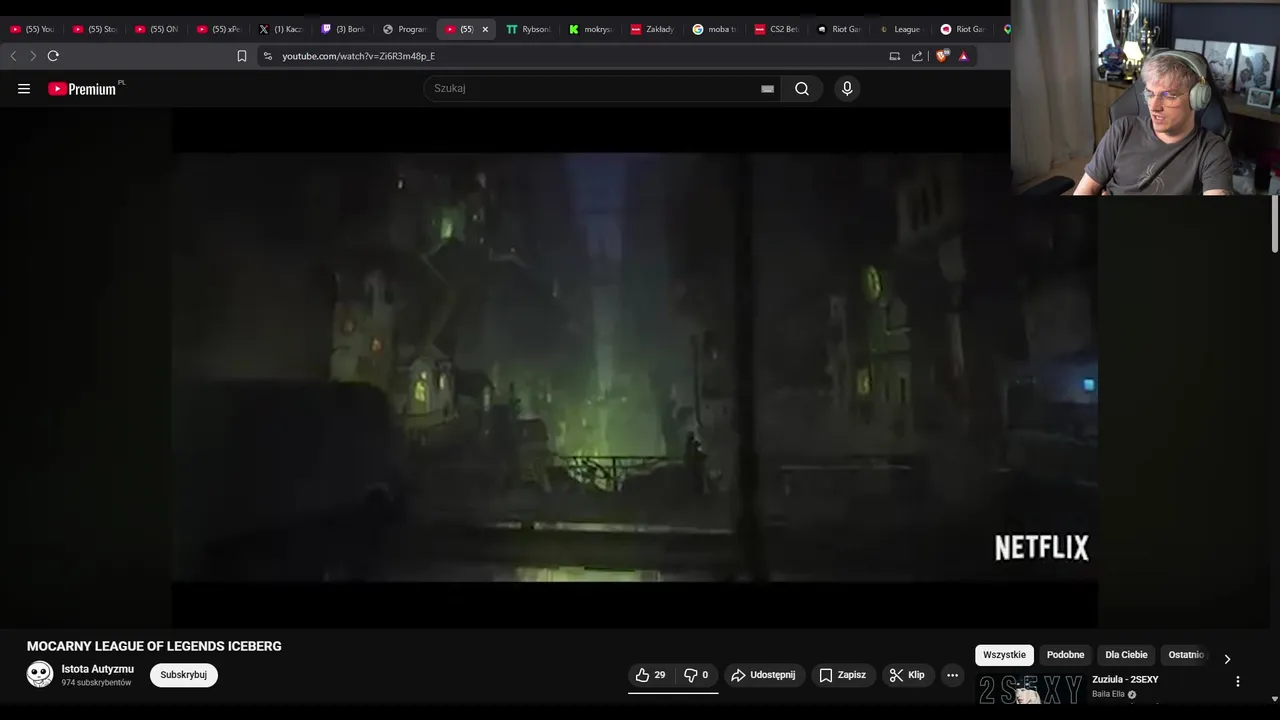Switch to the '(55) You' browser tab
Image resolution: width=1280 pixels, height=720 pixels.
32,29
